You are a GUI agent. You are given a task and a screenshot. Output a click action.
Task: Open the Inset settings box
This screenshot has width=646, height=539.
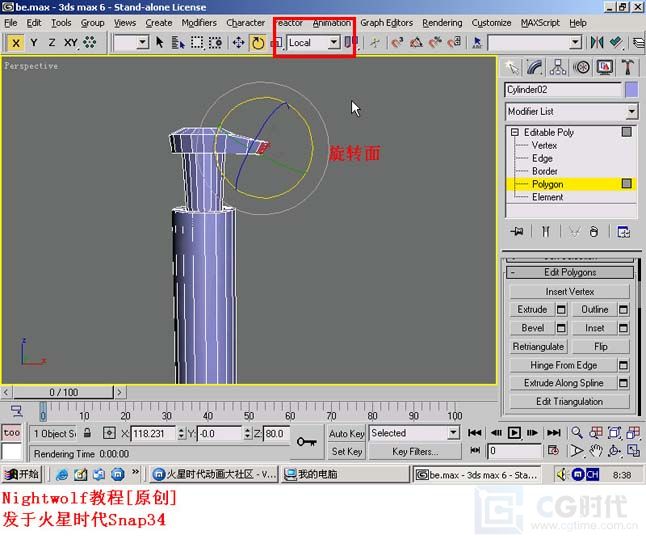coord(623,328)
